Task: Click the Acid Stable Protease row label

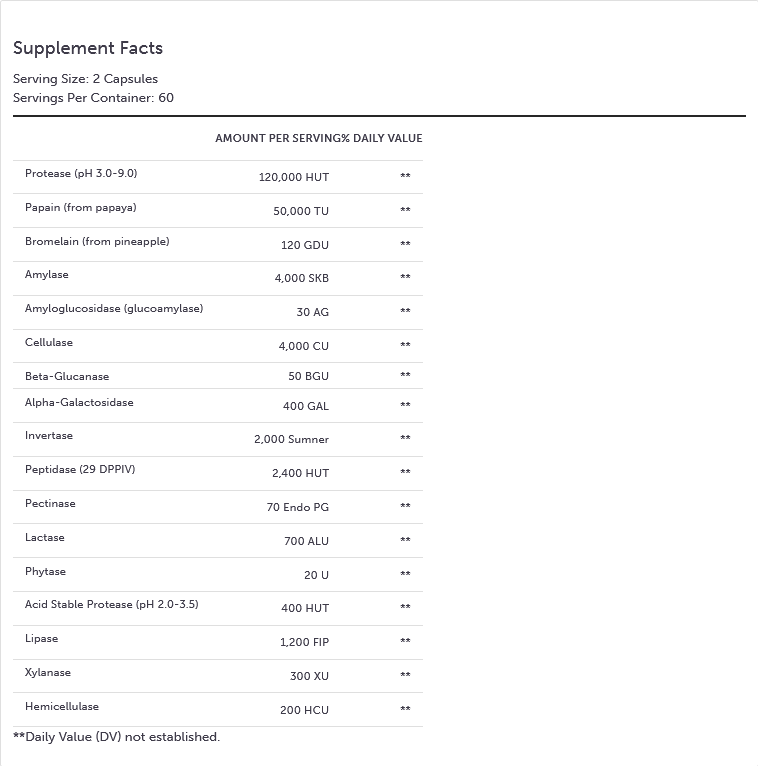Action: [x=111, y=605]
